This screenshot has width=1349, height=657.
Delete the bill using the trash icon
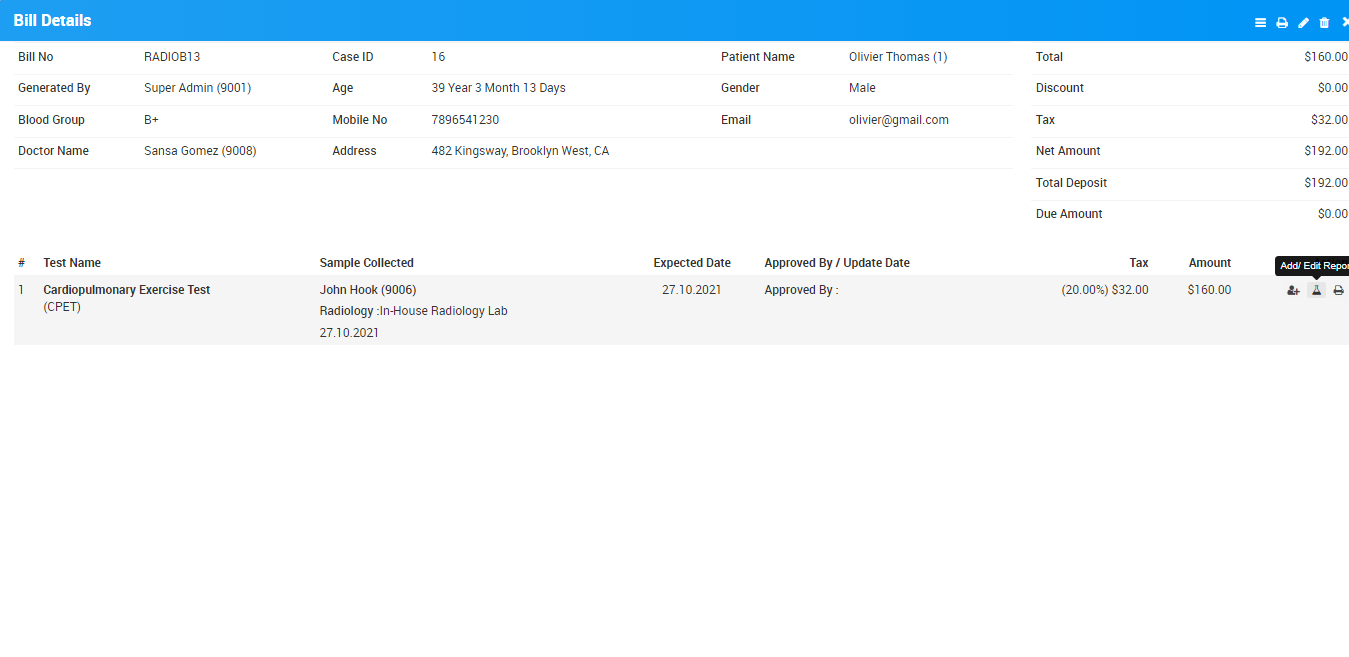tap(1324, 22)
